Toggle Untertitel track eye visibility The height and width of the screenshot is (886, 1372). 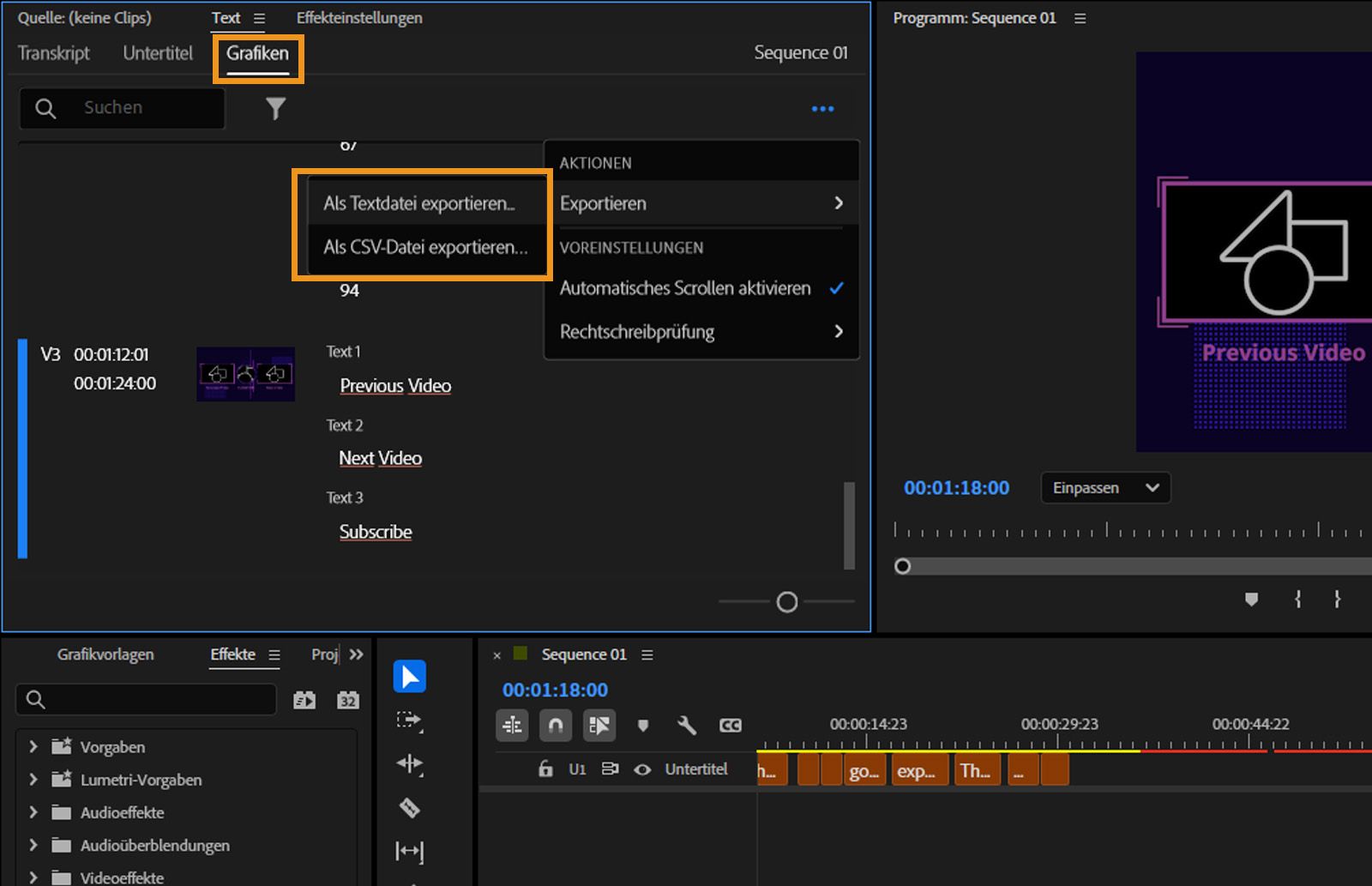click(641, 769)
